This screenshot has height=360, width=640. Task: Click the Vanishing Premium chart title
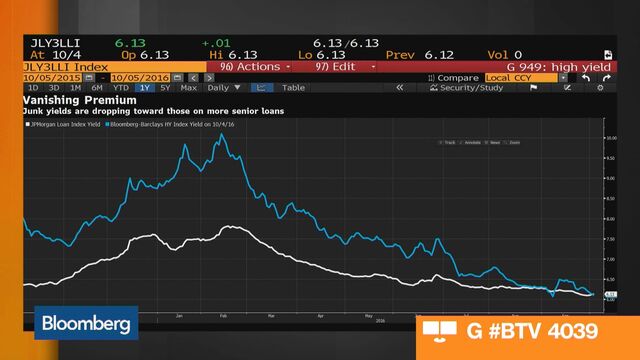click(80, 100)
